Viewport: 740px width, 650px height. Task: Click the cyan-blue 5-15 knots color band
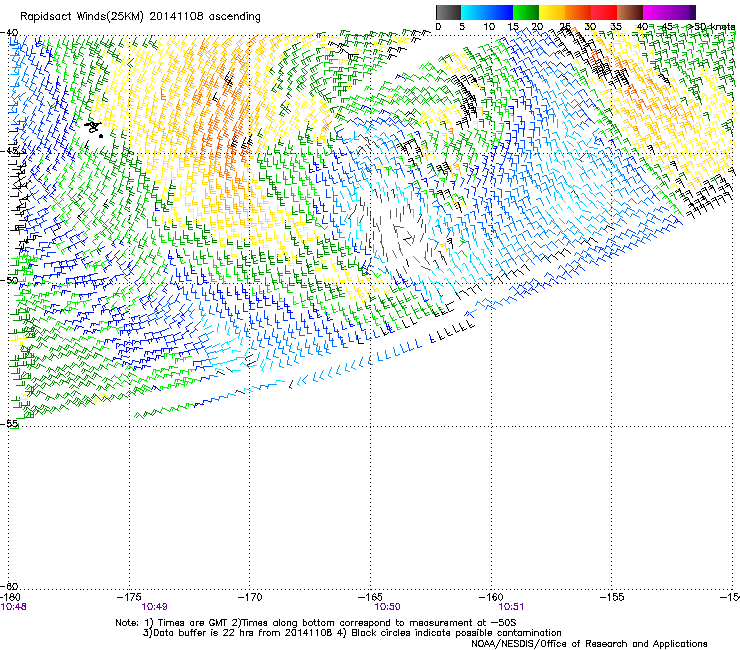[487, 12]
